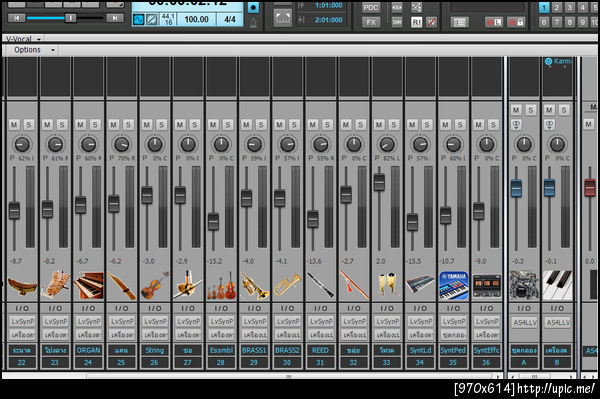600x399 pixels.
Task: Click the xylophone-like instrument icon on track 23
Action: (x=55, y=285)
